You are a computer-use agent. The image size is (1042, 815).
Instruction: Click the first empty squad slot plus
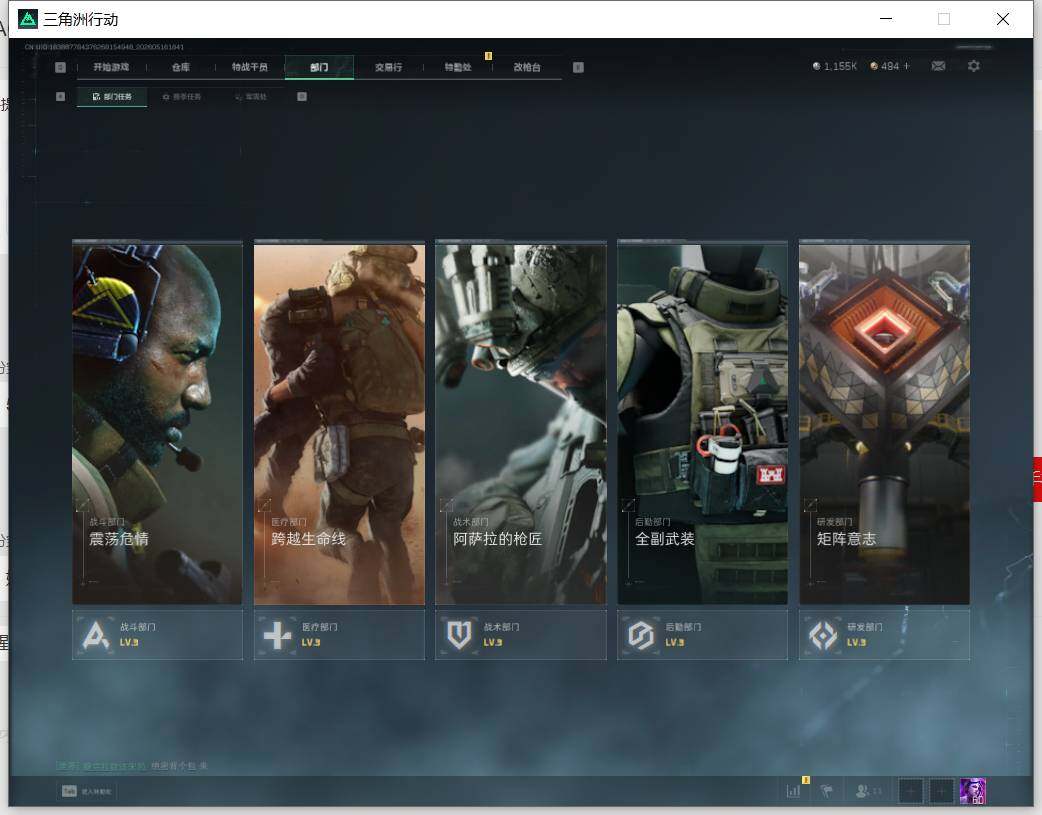pyautogui.click(x=910, y=791)
